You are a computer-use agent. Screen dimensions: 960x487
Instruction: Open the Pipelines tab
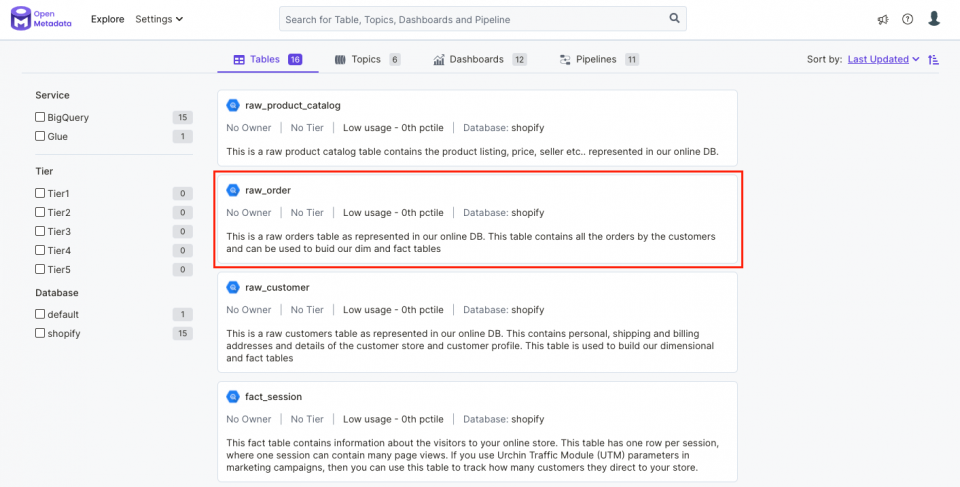click(x=599, y=59)
